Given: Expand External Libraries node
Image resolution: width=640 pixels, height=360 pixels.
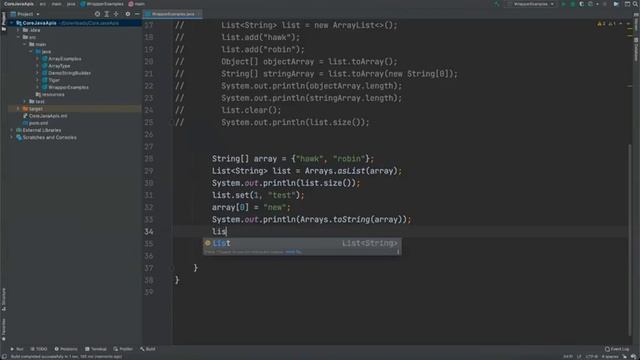Looking at the screenshot, I should (x=12, y=130).
